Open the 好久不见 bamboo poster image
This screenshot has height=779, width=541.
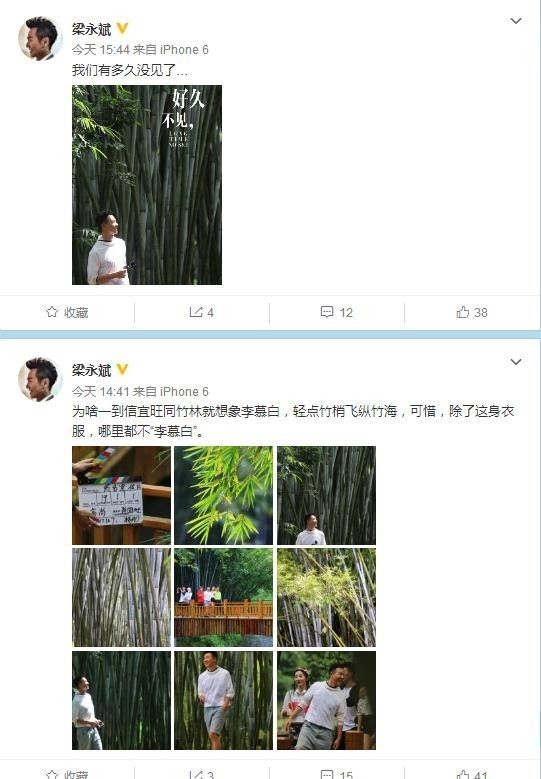147,185
